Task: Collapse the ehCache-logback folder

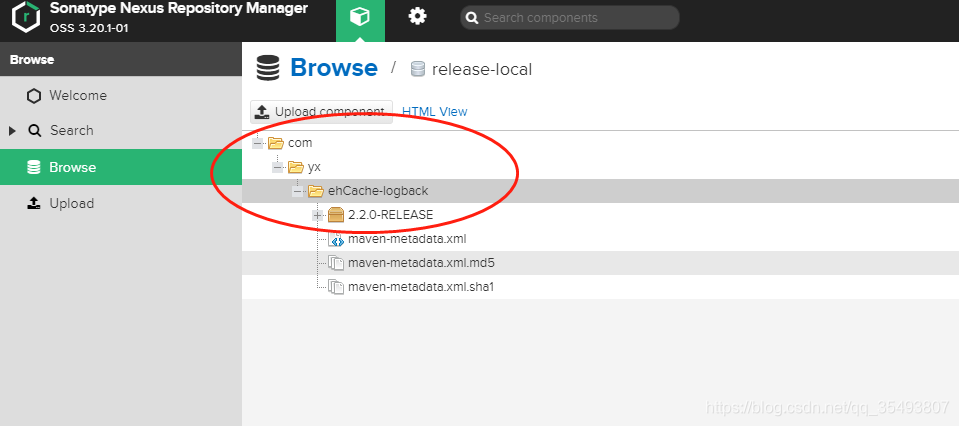Action: click(x=298, y=191)
